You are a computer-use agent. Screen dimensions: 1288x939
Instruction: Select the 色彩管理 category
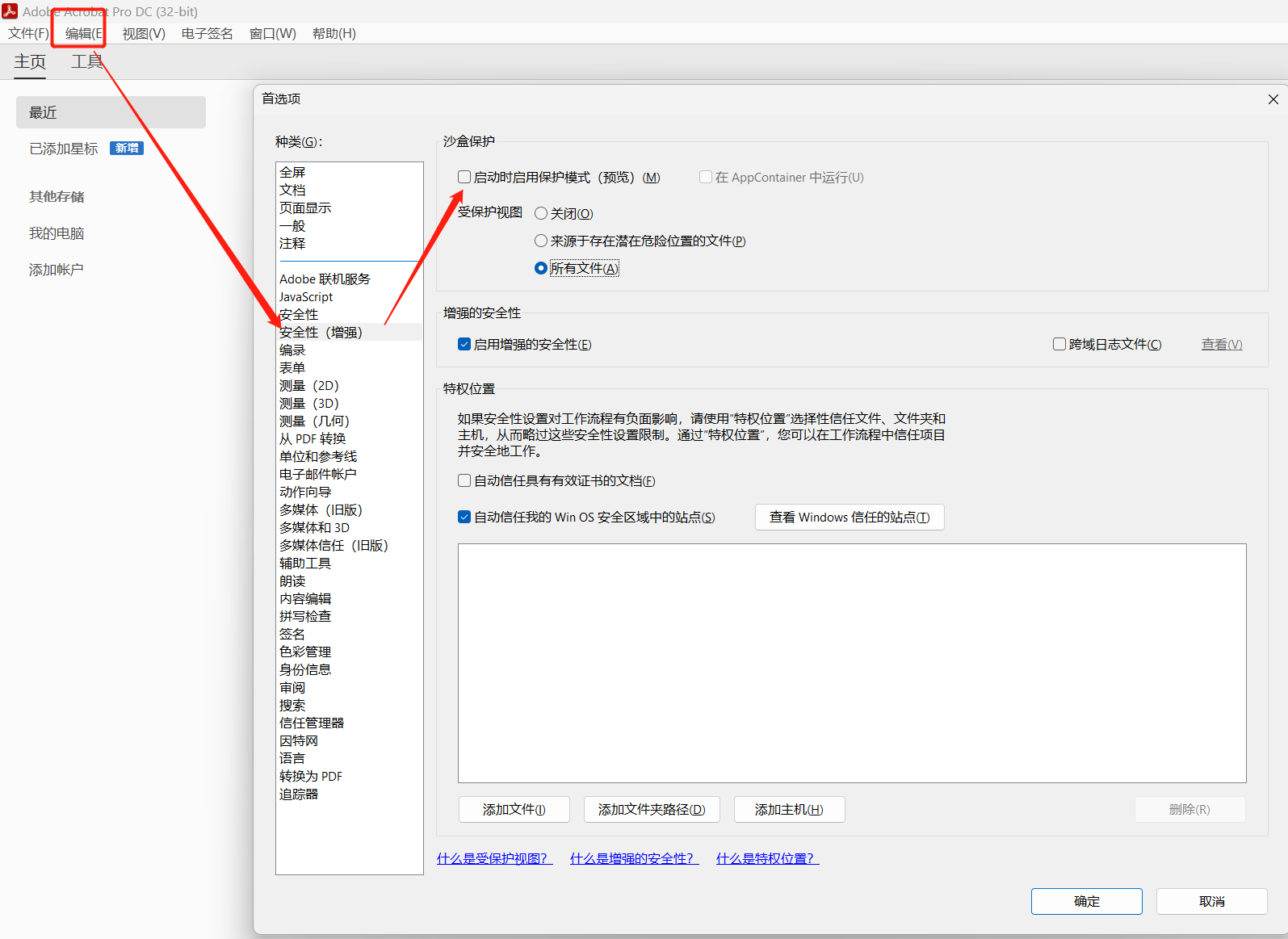click(x=305, y=652)
